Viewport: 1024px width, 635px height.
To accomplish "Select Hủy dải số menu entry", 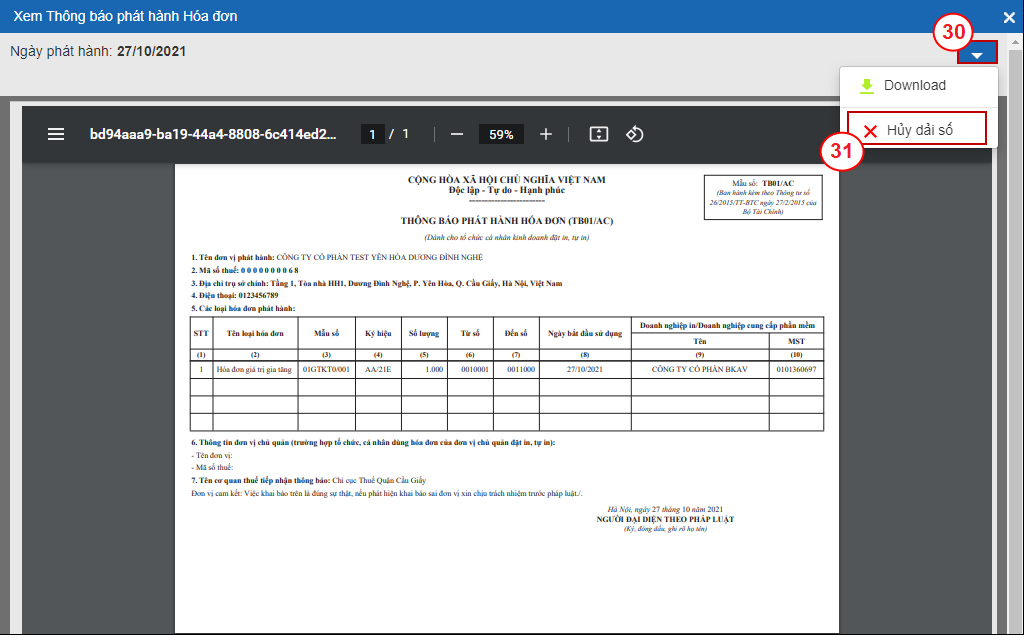I will click(x=917, y=129).
